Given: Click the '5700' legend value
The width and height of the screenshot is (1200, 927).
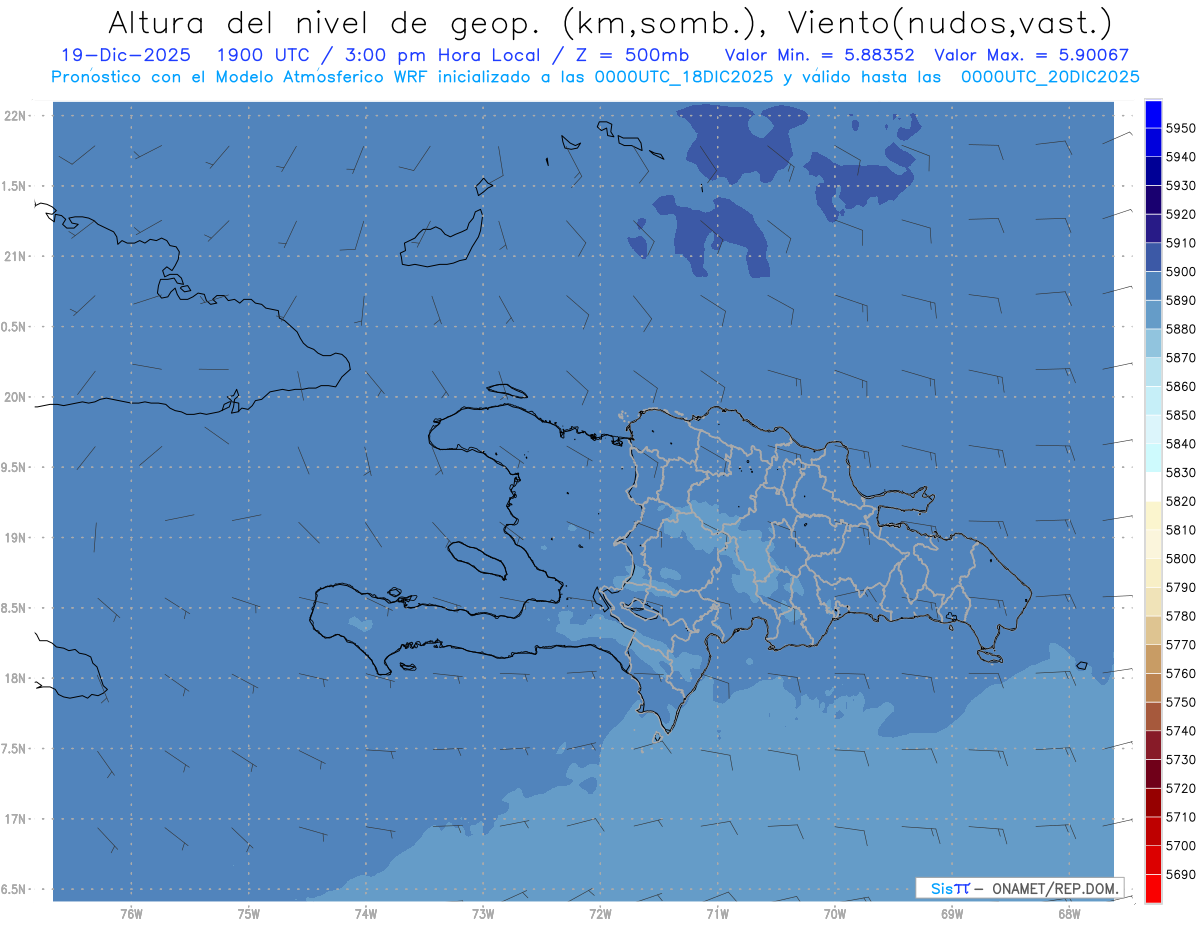Looking at the screenshot, I should click(1180, 846).
